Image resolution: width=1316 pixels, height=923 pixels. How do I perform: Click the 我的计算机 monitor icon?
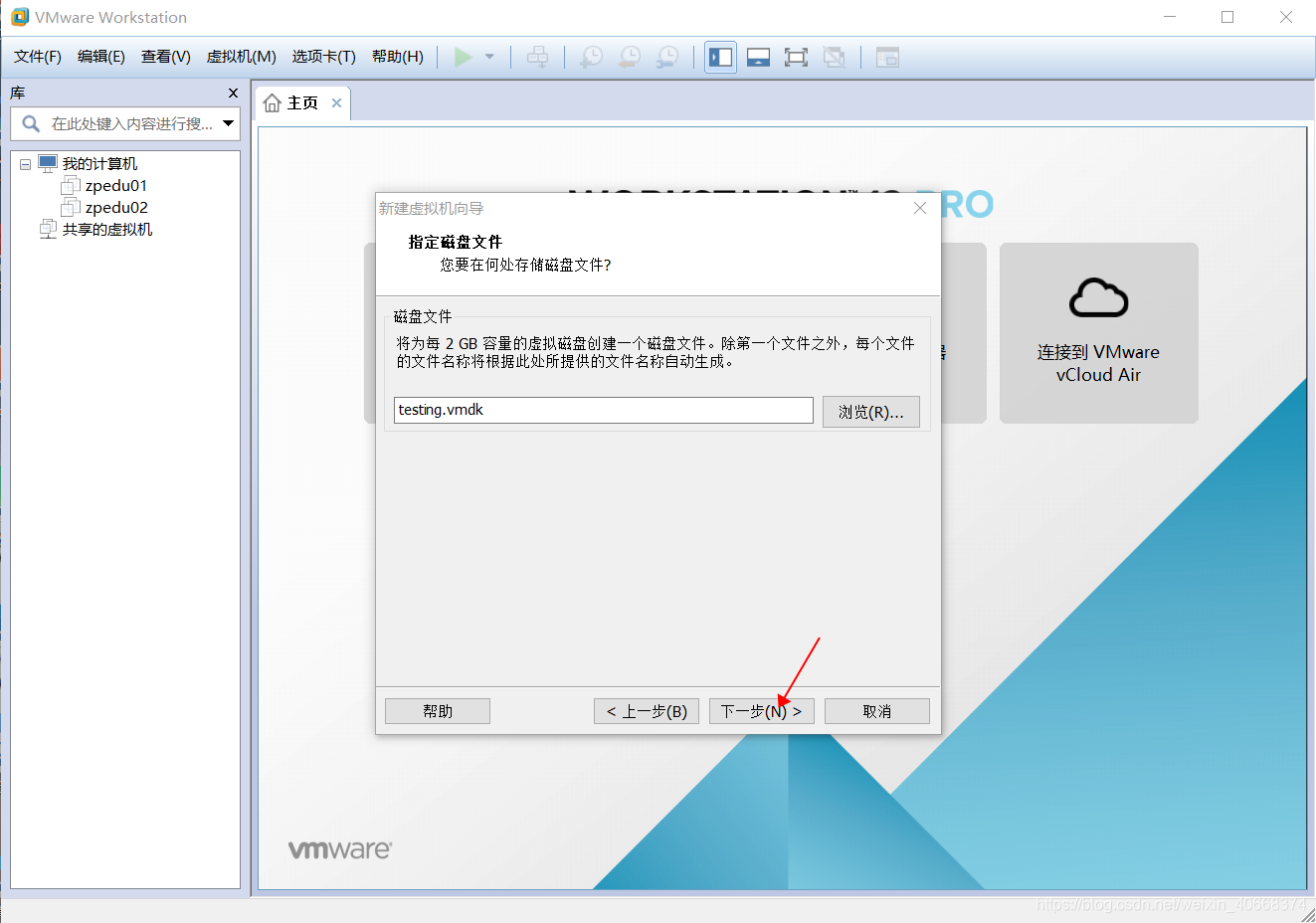48,163
